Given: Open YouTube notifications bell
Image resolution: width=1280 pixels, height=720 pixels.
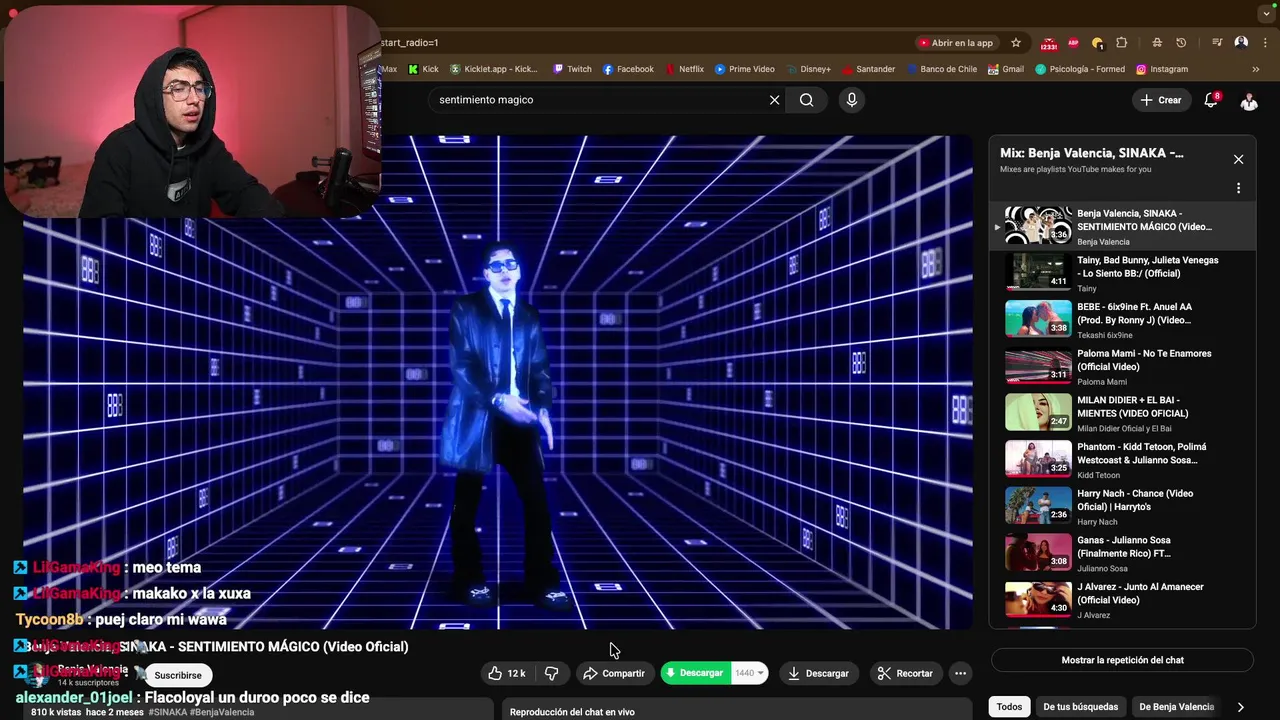Looking at the screenshot, I should pos(1211,99).
